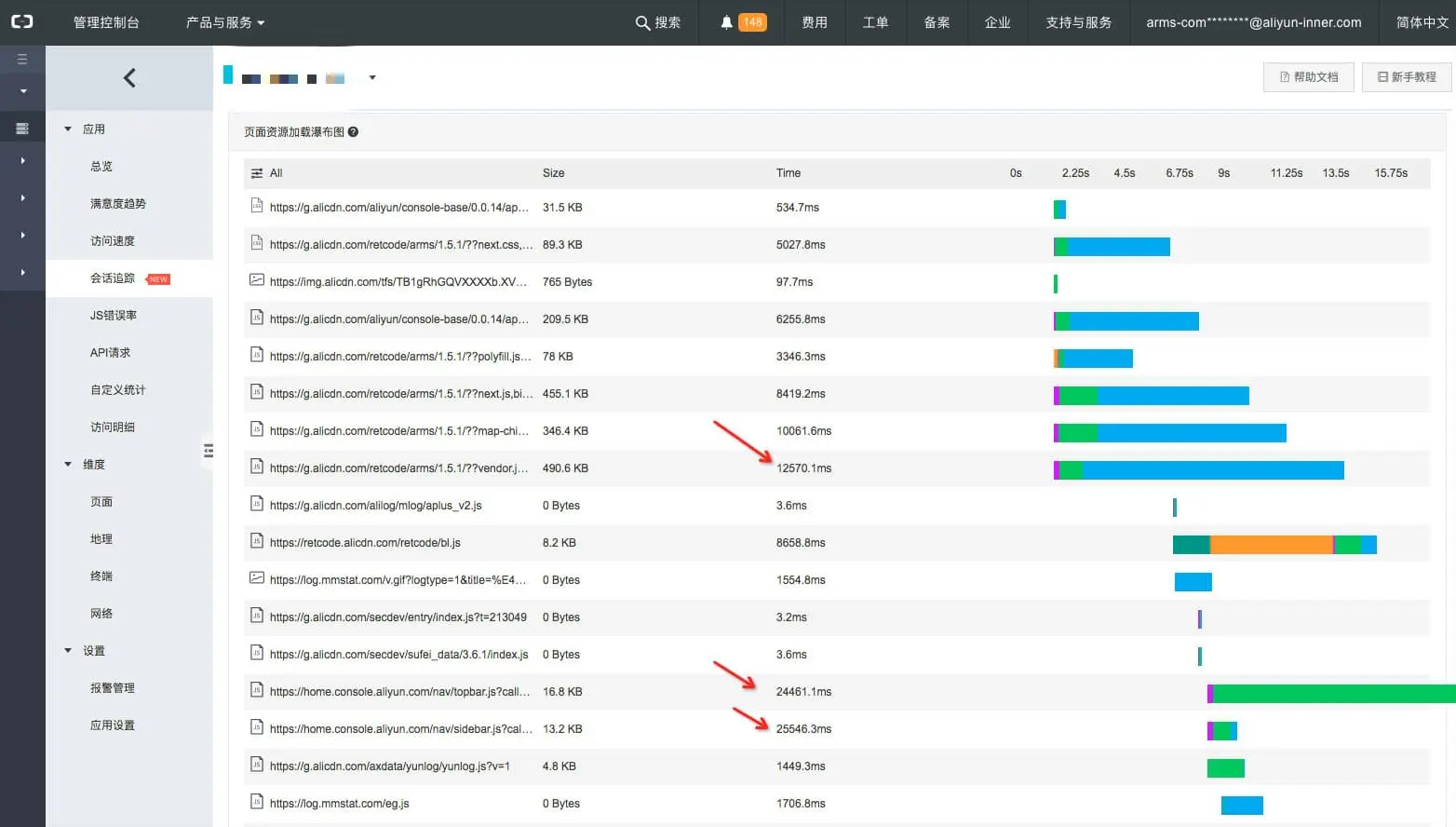Click file icon of next.css resource row
The image size is (1456, 827).
click(257, 243)
